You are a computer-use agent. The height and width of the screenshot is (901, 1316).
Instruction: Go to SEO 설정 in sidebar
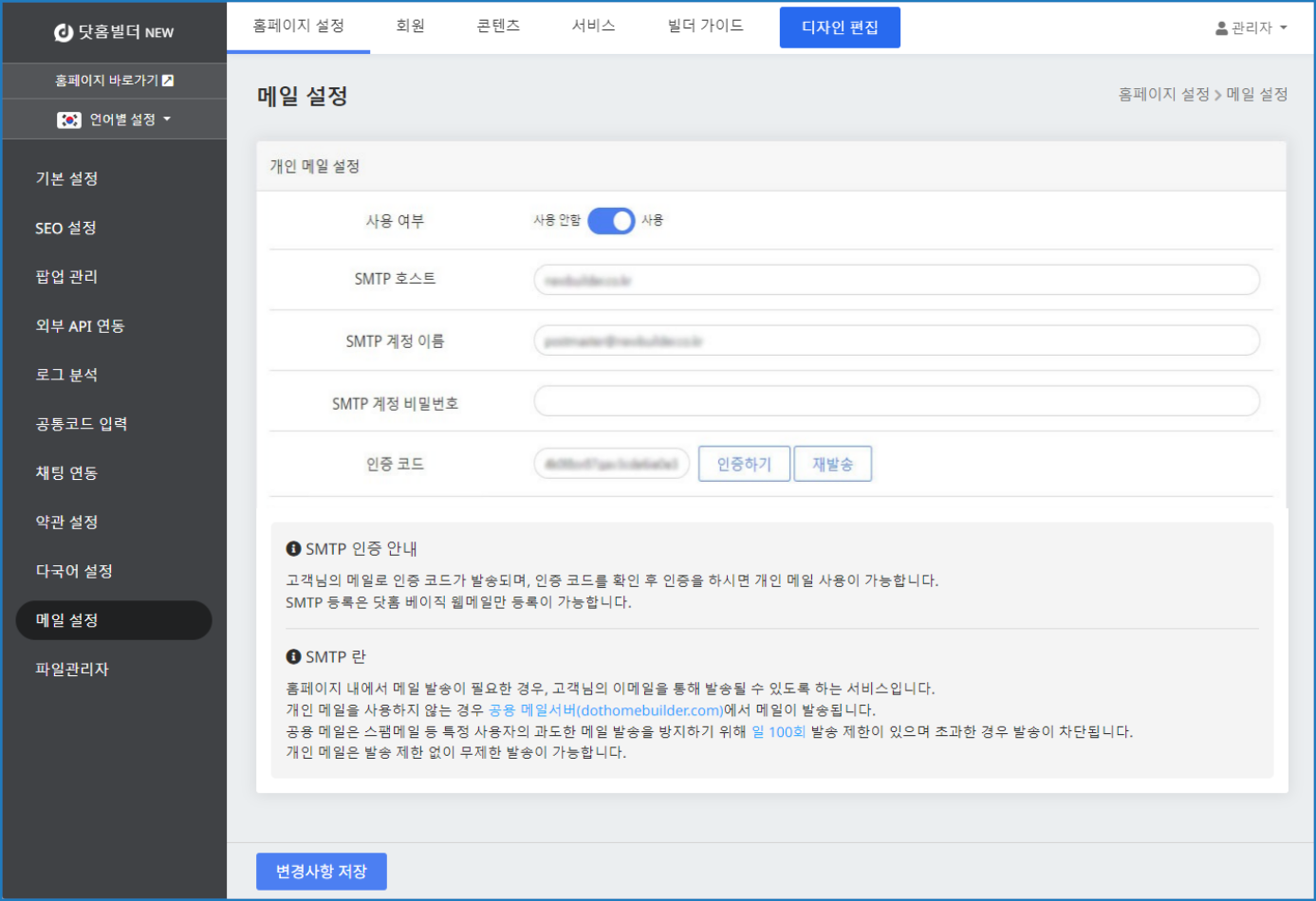[x=65, y=228]
